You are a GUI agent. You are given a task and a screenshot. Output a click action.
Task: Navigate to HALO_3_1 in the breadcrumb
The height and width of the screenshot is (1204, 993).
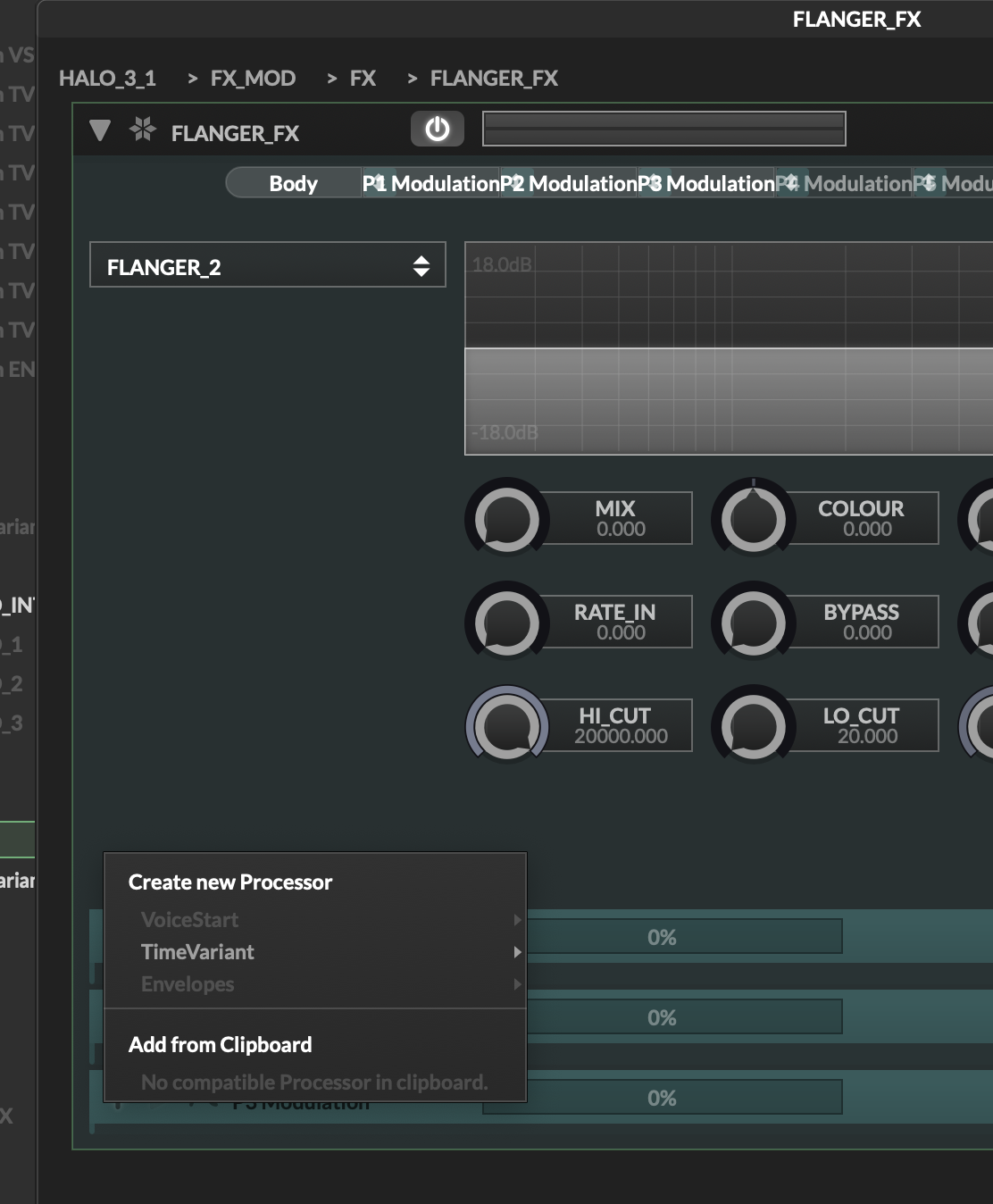pos(108,79)
